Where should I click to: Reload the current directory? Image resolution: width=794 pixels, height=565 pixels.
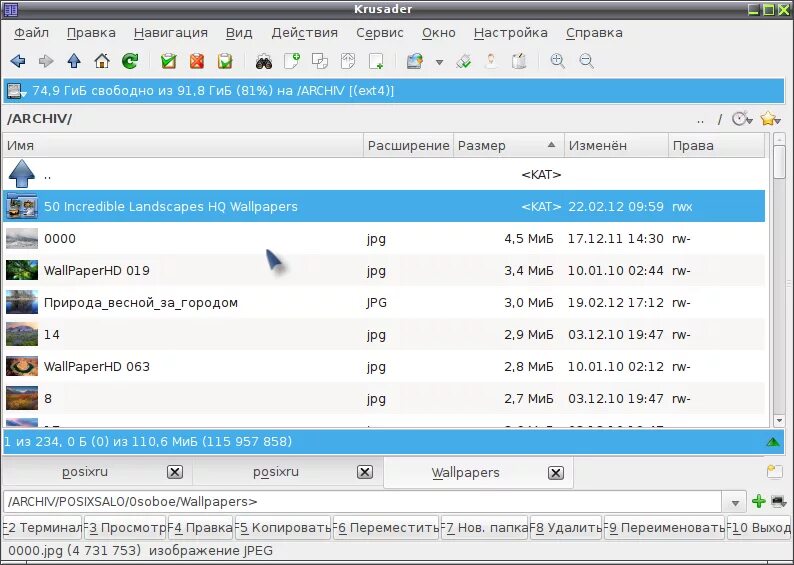pyautogui.click(x=130, y=61)
